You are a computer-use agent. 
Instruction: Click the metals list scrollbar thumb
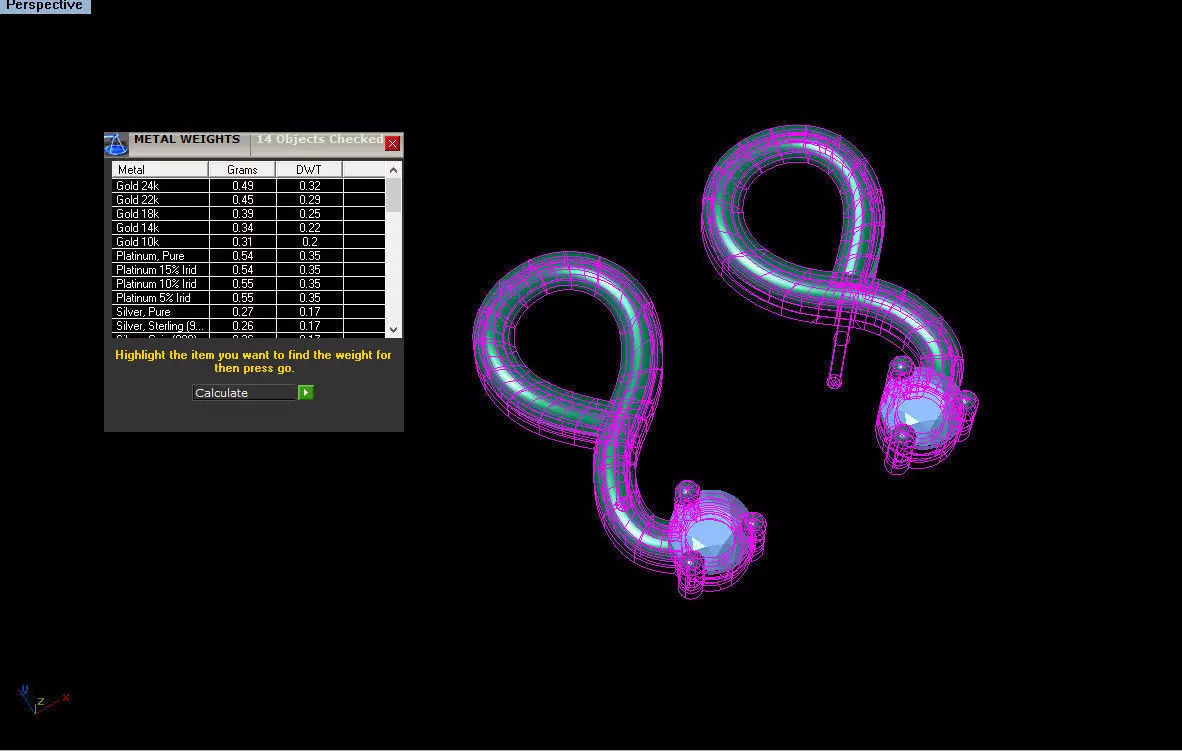[393, 195]
